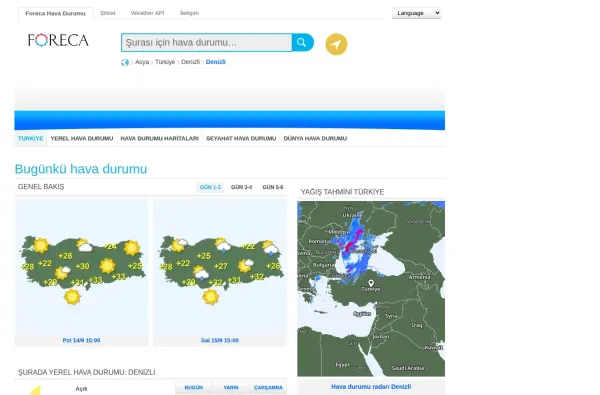The height and width of the screenshot is (395, 600).
Task: Click the YAĞIŞ TAHMİNİ TÜRKİYE heading
Action: tap(342, 192)
